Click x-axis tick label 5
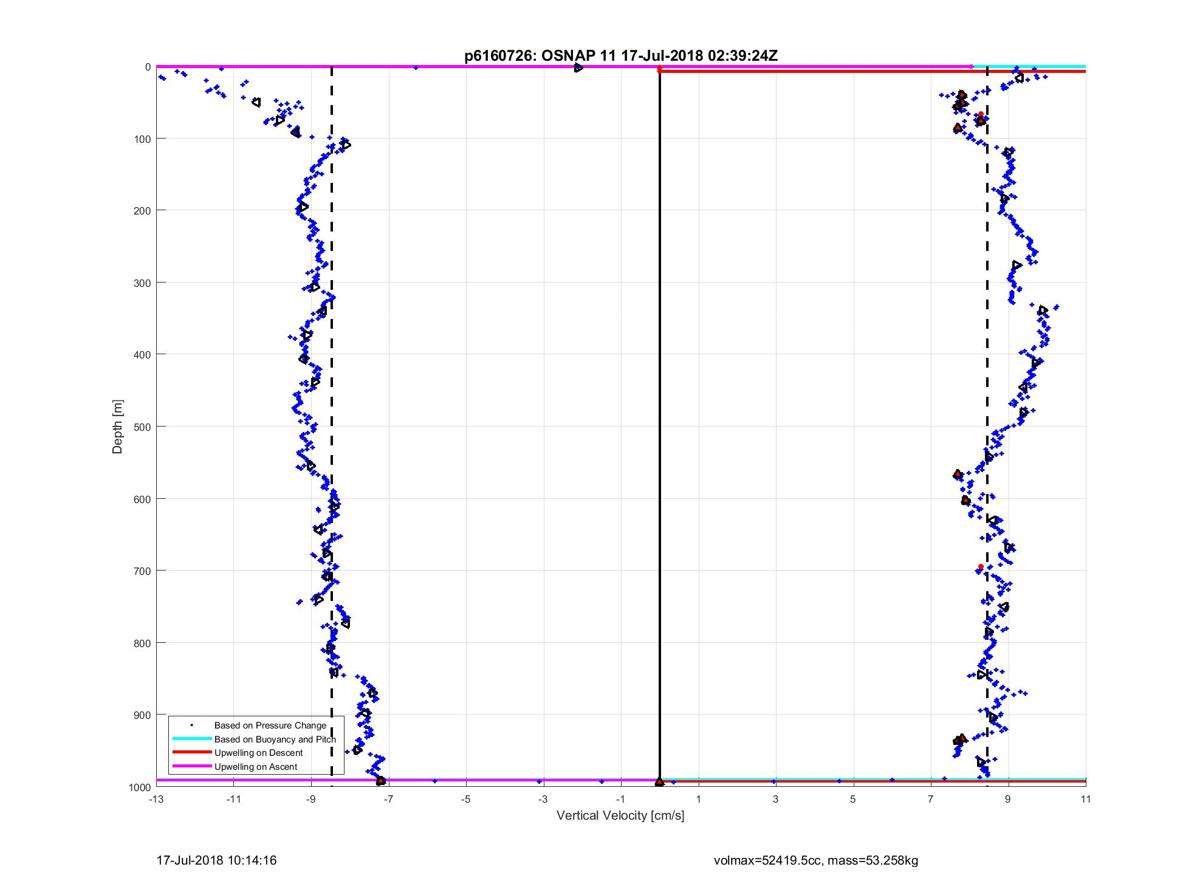This screenshot has width=1200, height=885. click(x=853, y=798)
